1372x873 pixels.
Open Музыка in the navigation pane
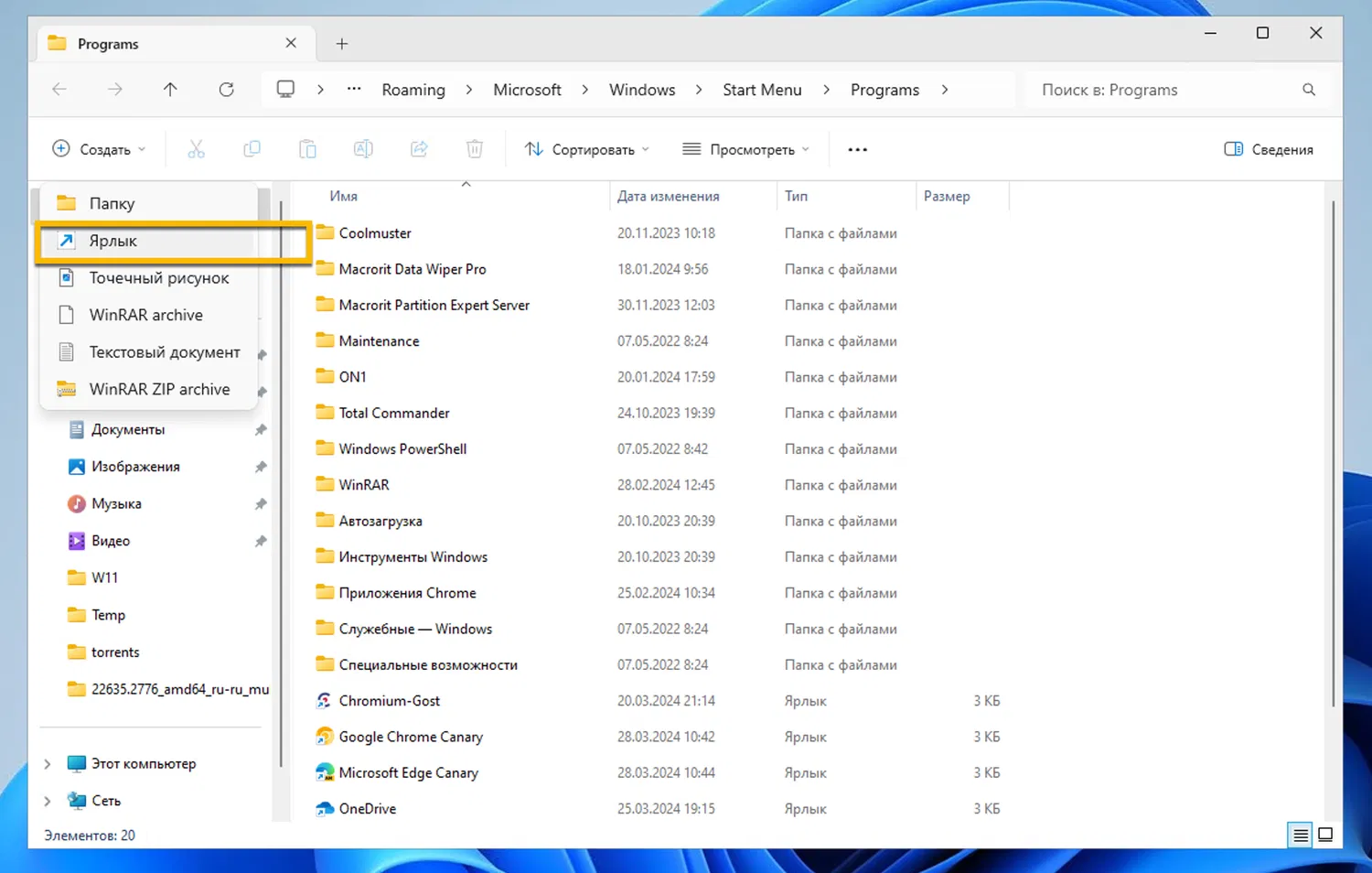click(x=116, y=503)
